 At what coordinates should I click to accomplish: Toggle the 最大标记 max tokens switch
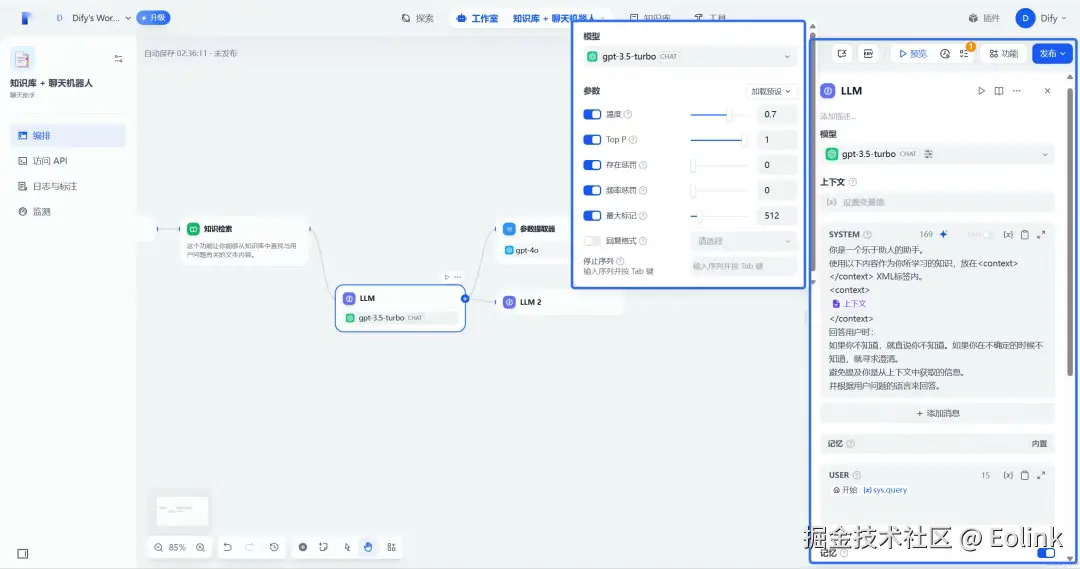(x=592, y=216)
